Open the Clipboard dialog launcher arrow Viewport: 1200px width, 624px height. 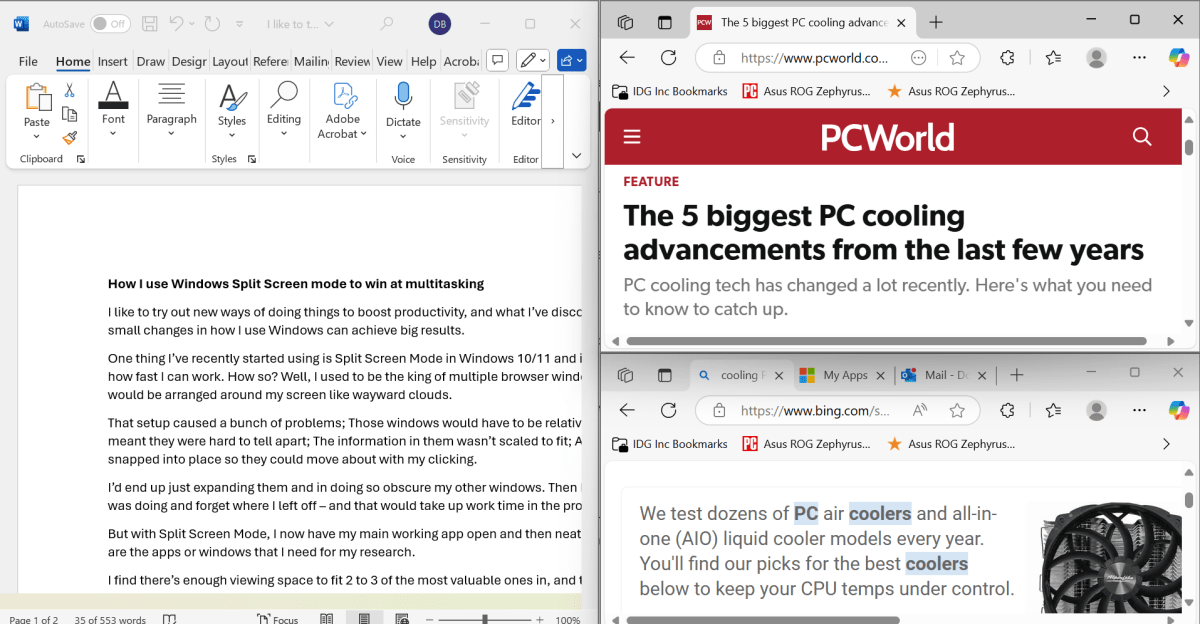[80, 159]
